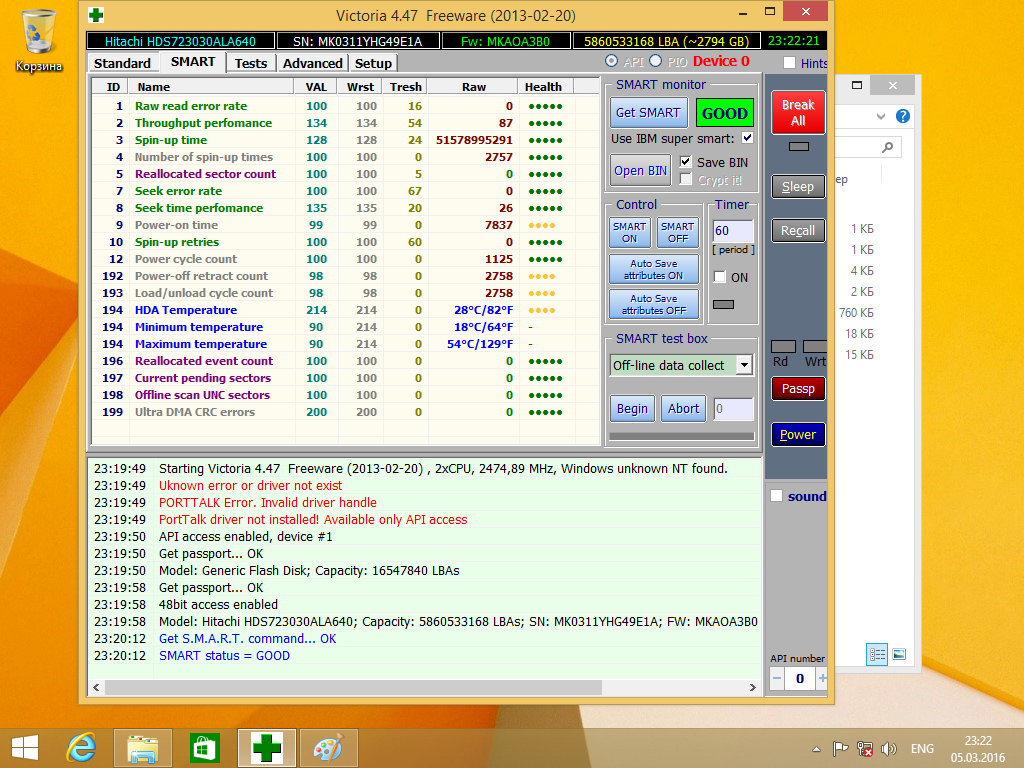
Task: Click the help question mark in Explorer window
Action: [903, 116]
